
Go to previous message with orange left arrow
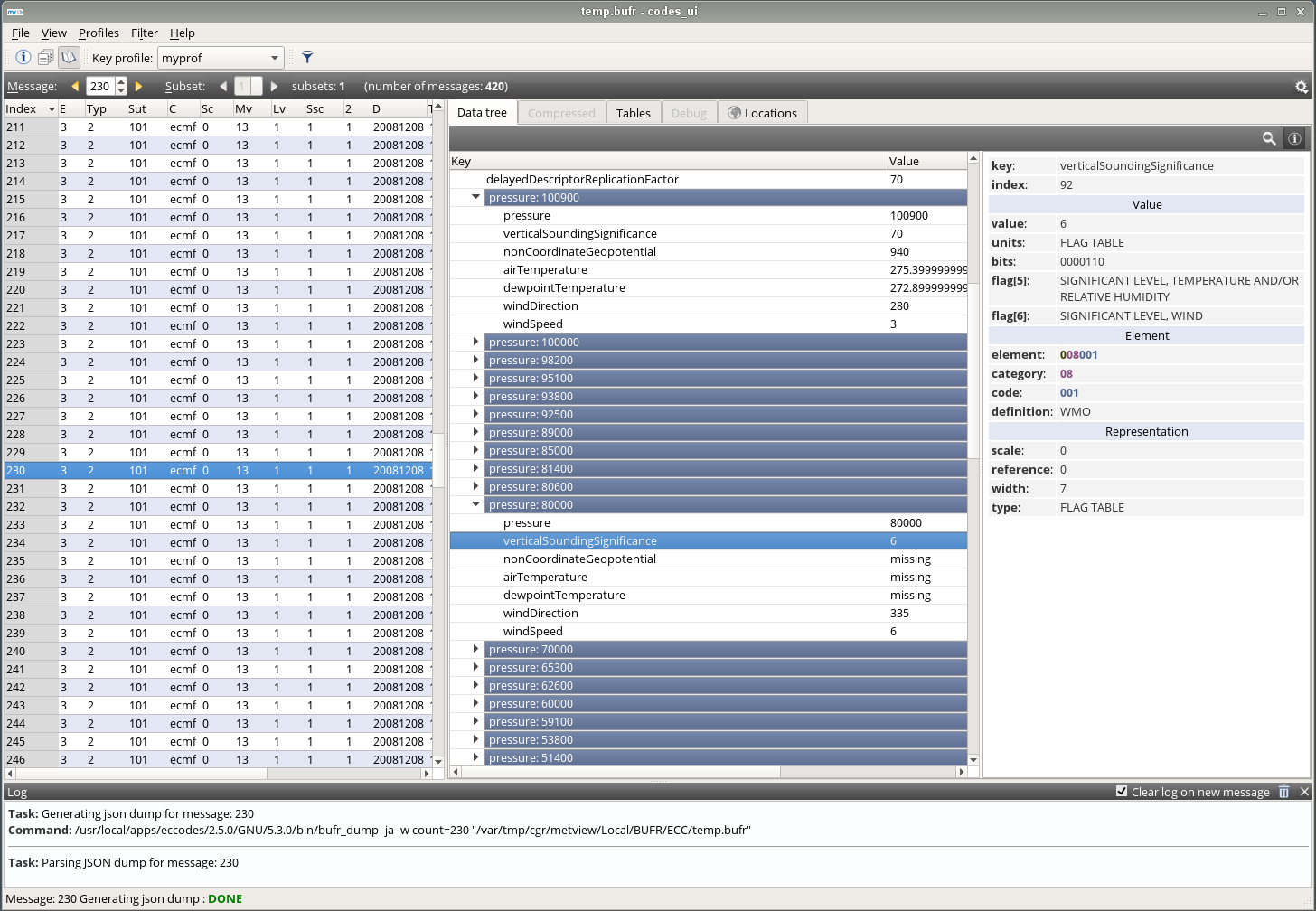(75, 86)
